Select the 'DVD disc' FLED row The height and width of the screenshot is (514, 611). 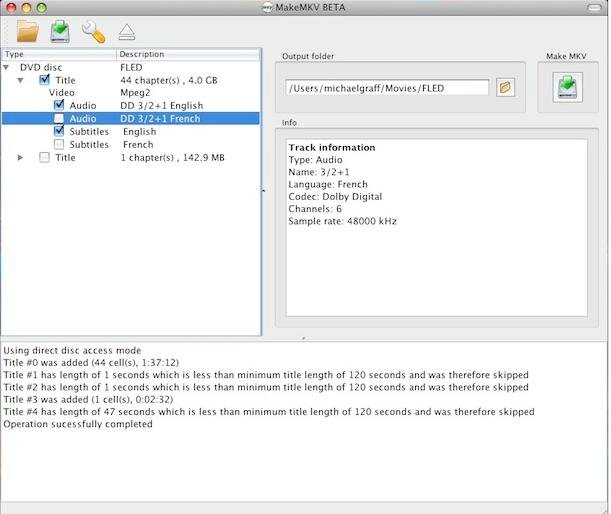(131, 67)
